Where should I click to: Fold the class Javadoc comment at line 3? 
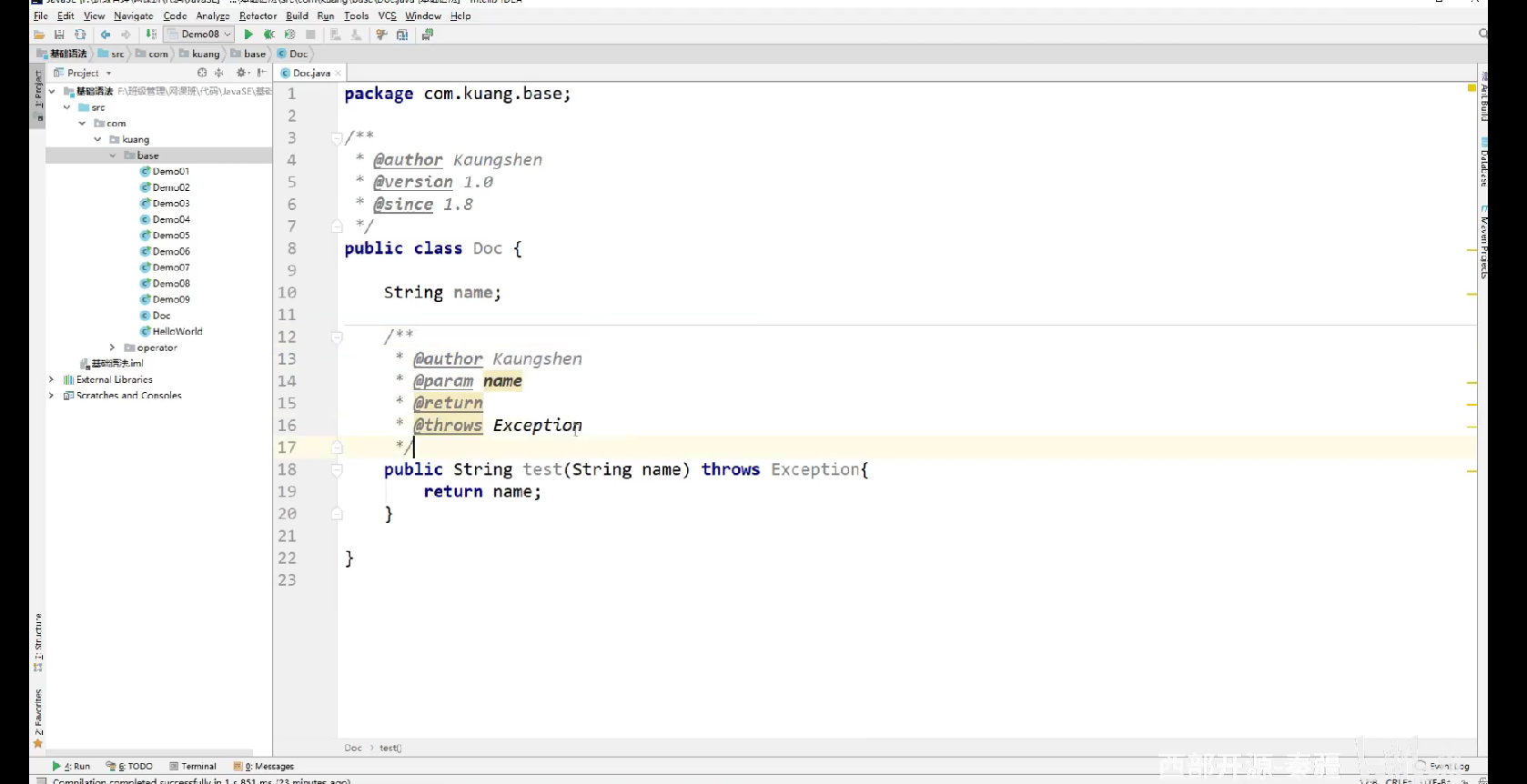tap(337, 138)
